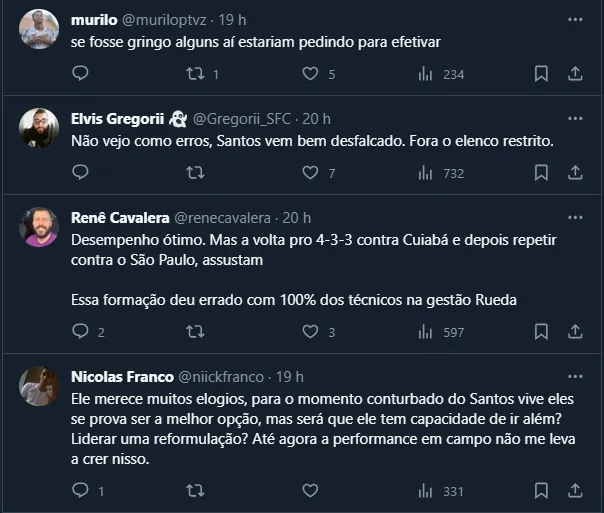The image size is (604, 513).
Task: Open more options on Renê Cavalera's tweet
Action: [574, 218]
